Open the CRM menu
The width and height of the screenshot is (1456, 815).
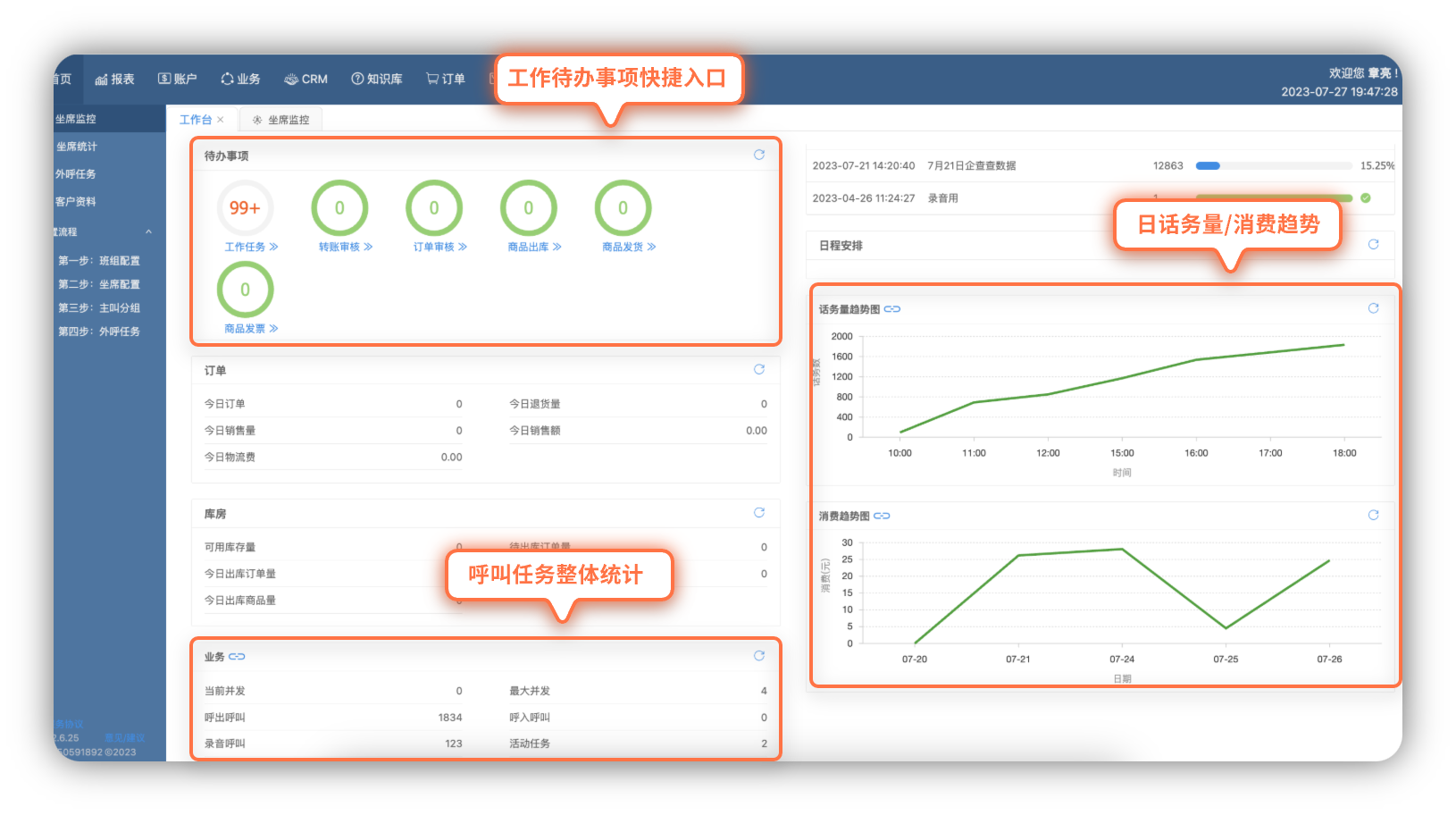coord(305,80)
